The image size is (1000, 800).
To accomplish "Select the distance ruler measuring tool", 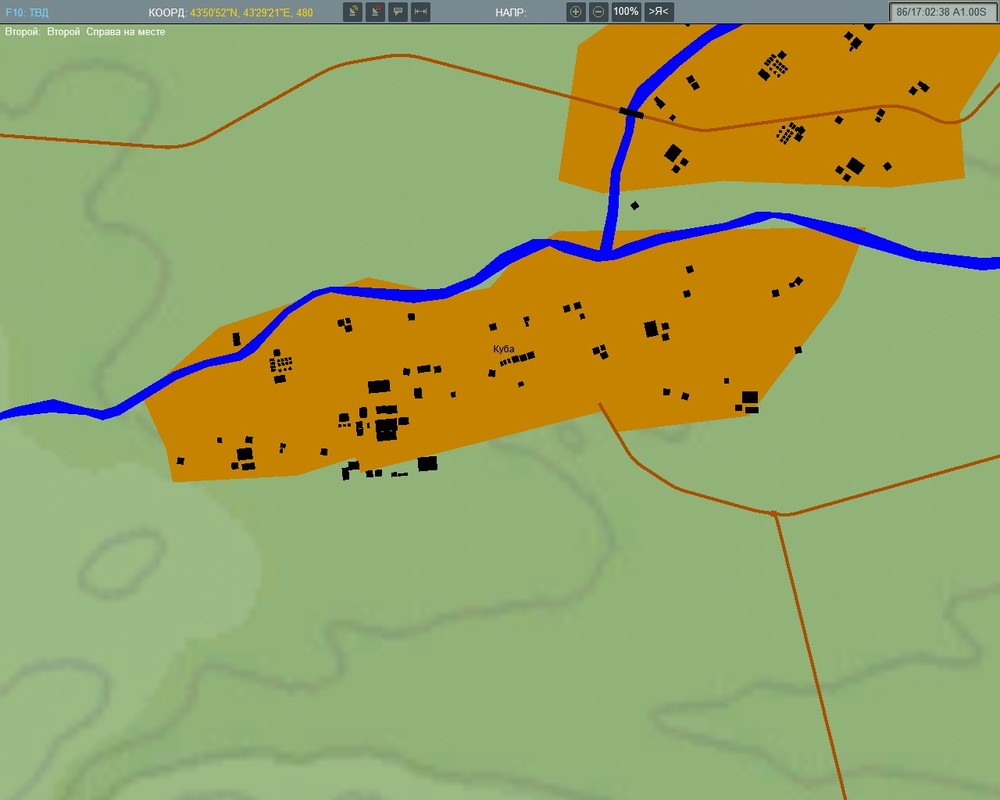I will point(420,12).
